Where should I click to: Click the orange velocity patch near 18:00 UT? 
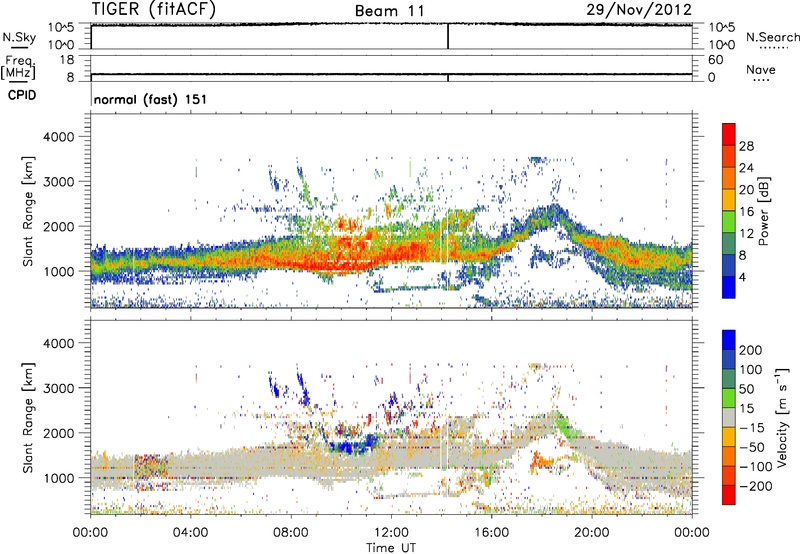[542, 463]
